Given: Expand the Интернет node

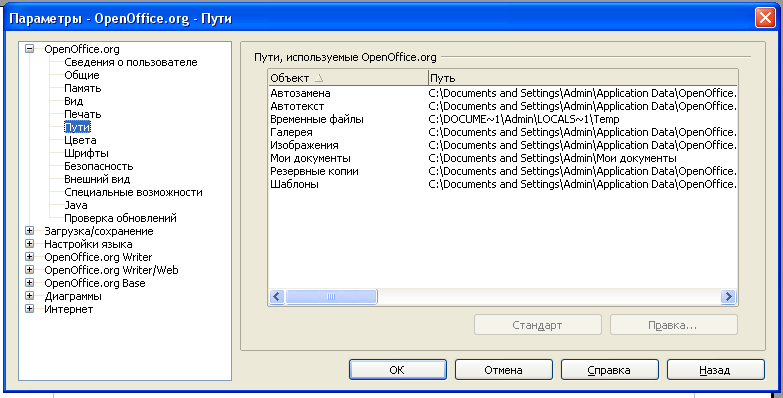Looking at the screenshot, I should pyautogui.click(x=29, y=309).
